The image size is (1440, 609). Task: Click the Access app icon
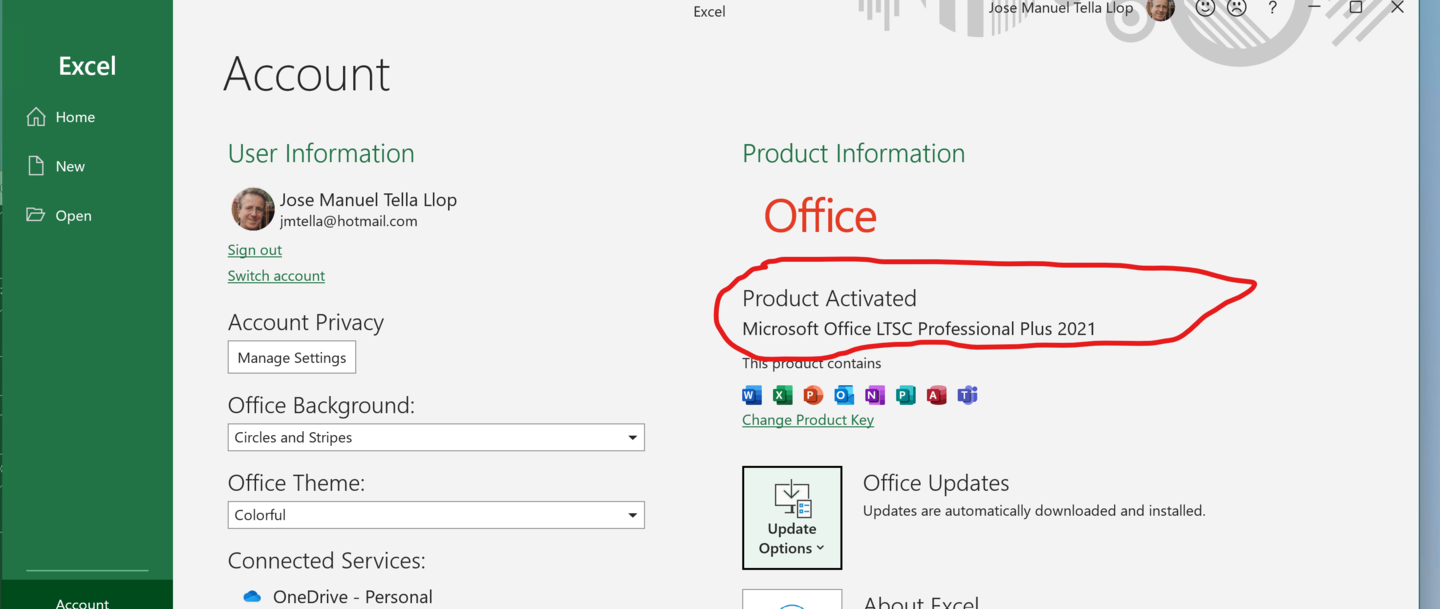point(936,395)
